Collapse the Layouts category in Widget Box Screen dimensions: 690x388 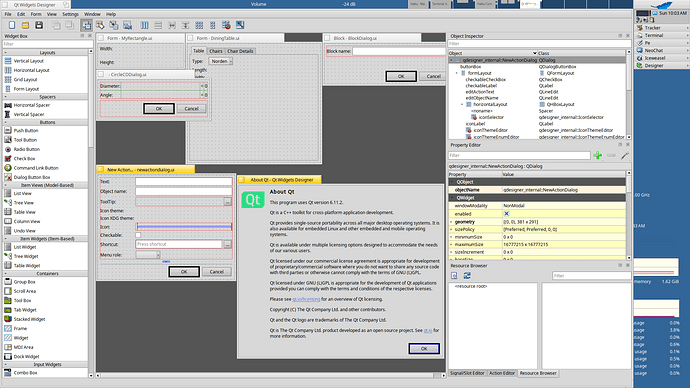[x=6, y=52]
